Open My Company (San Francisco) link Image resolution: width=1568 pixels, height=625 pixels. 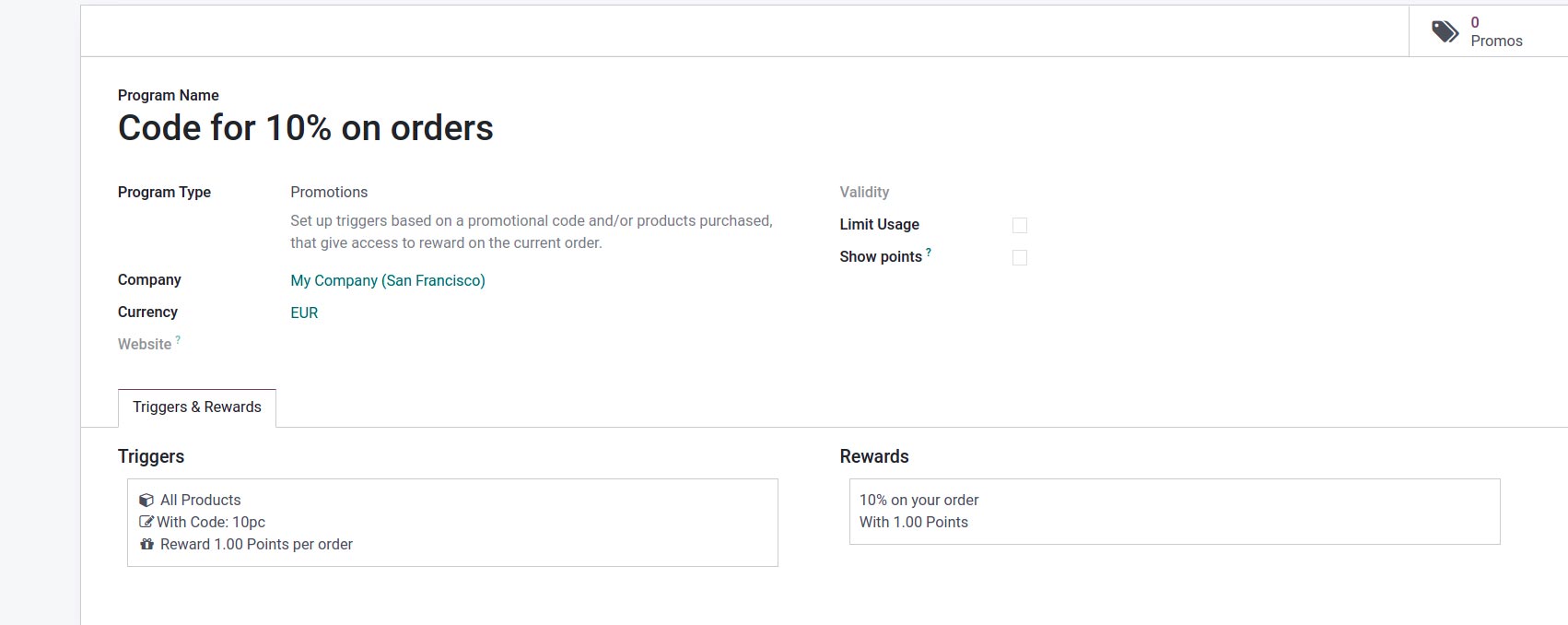[x=387, y=280]
